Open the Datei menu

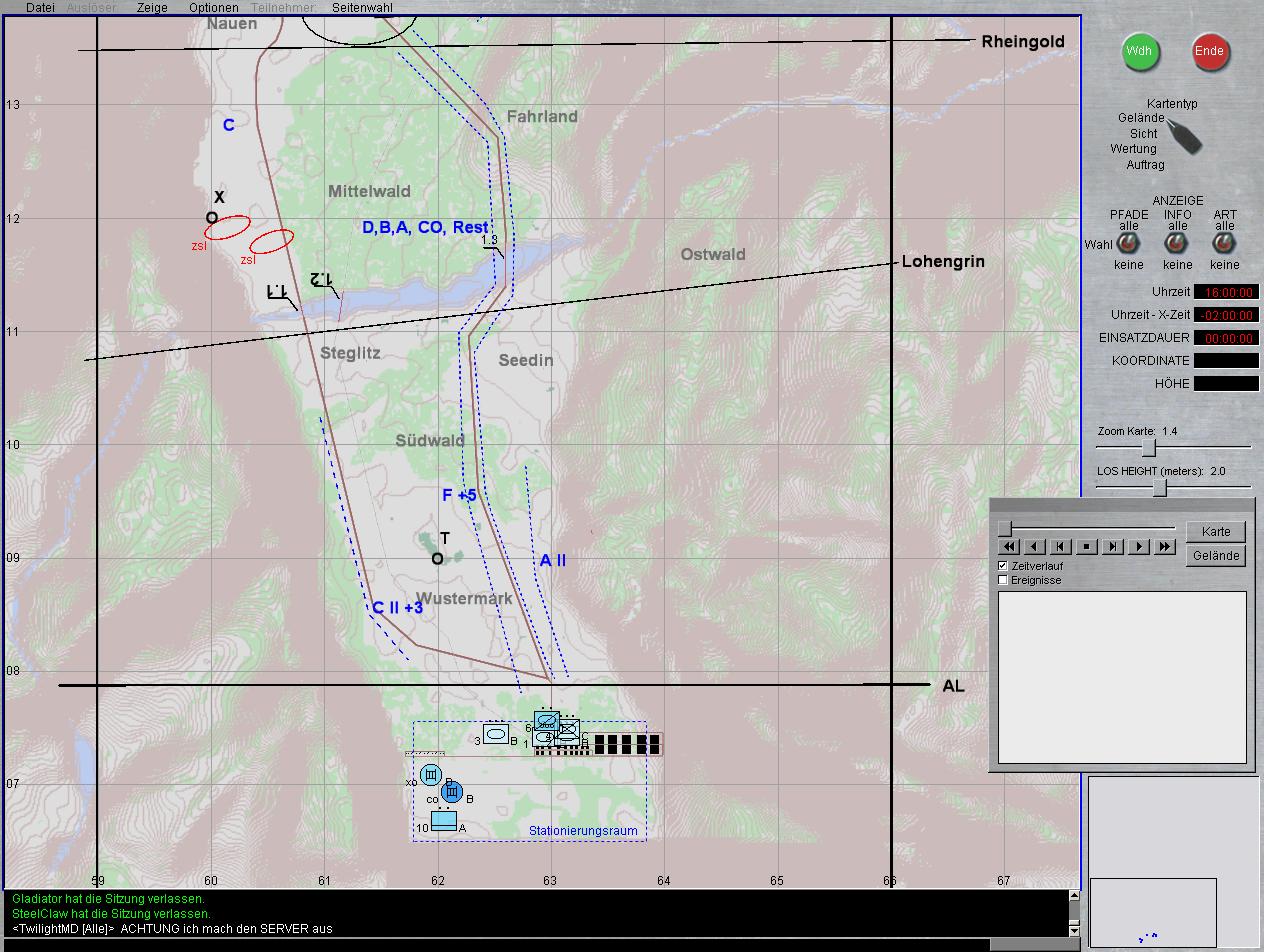tap(40, 7)
